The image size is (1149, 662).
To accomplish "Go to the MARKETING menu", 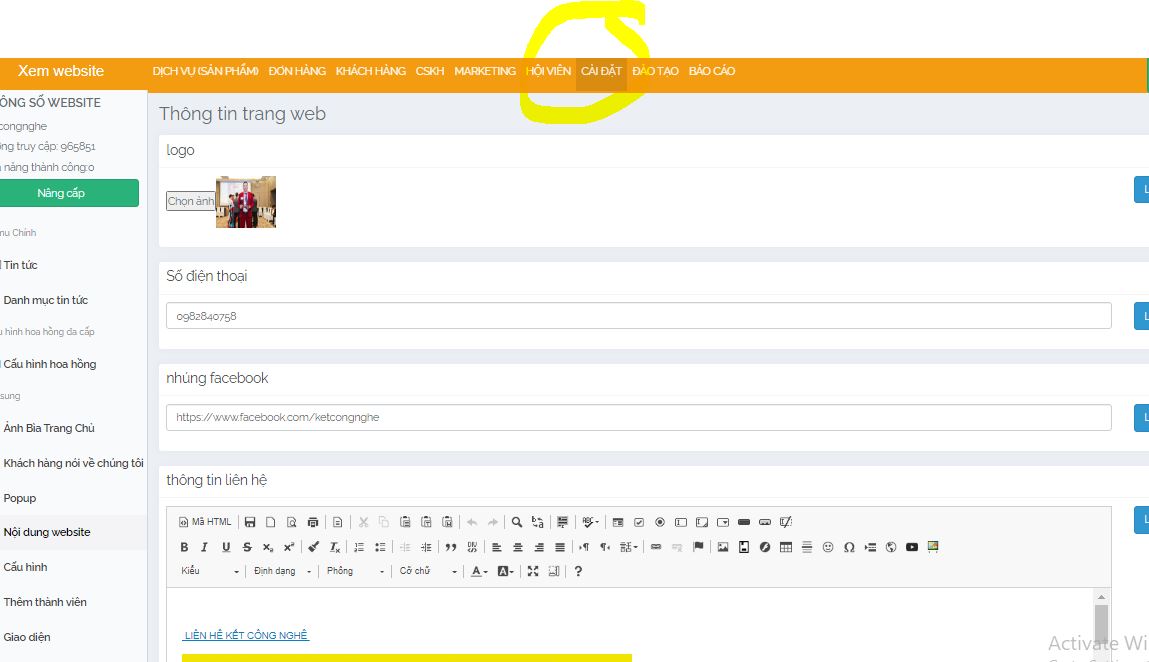I will [x=485, y=72].
